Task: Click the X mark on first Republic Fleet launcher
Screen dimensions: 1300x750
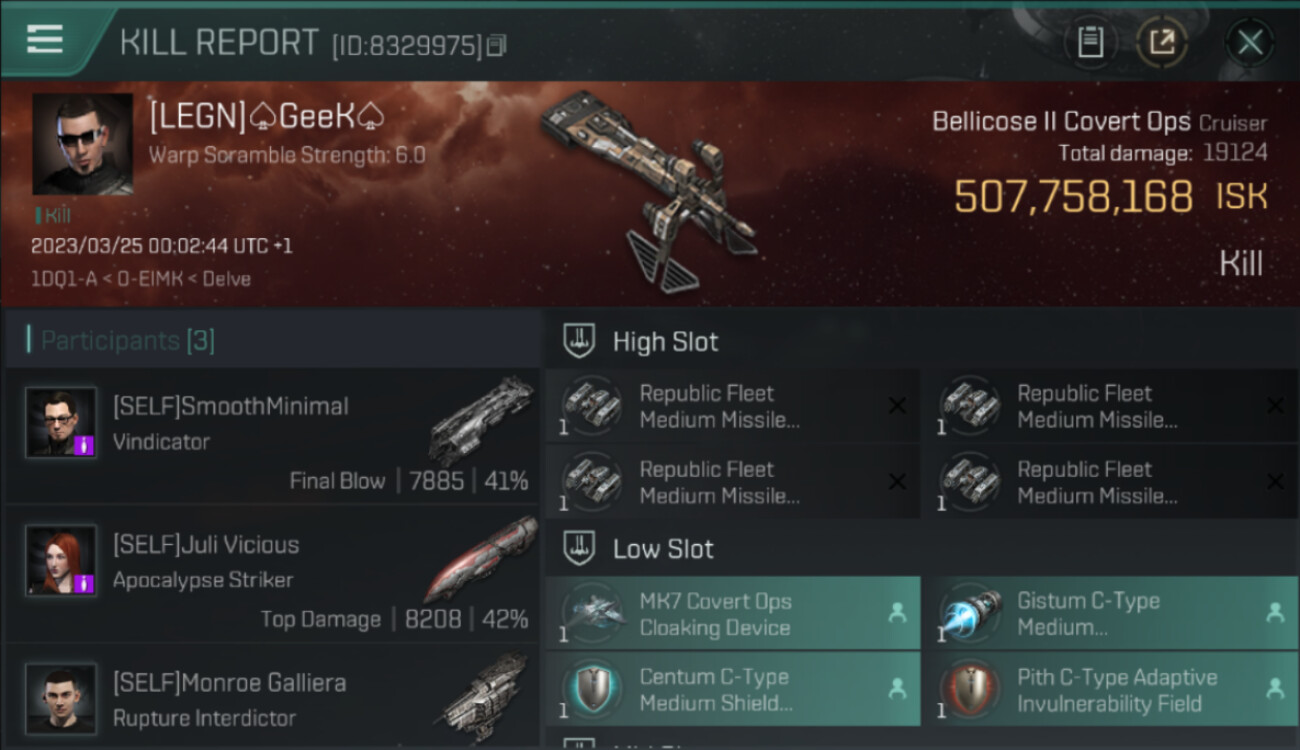Action: click(x=897, y=405)
